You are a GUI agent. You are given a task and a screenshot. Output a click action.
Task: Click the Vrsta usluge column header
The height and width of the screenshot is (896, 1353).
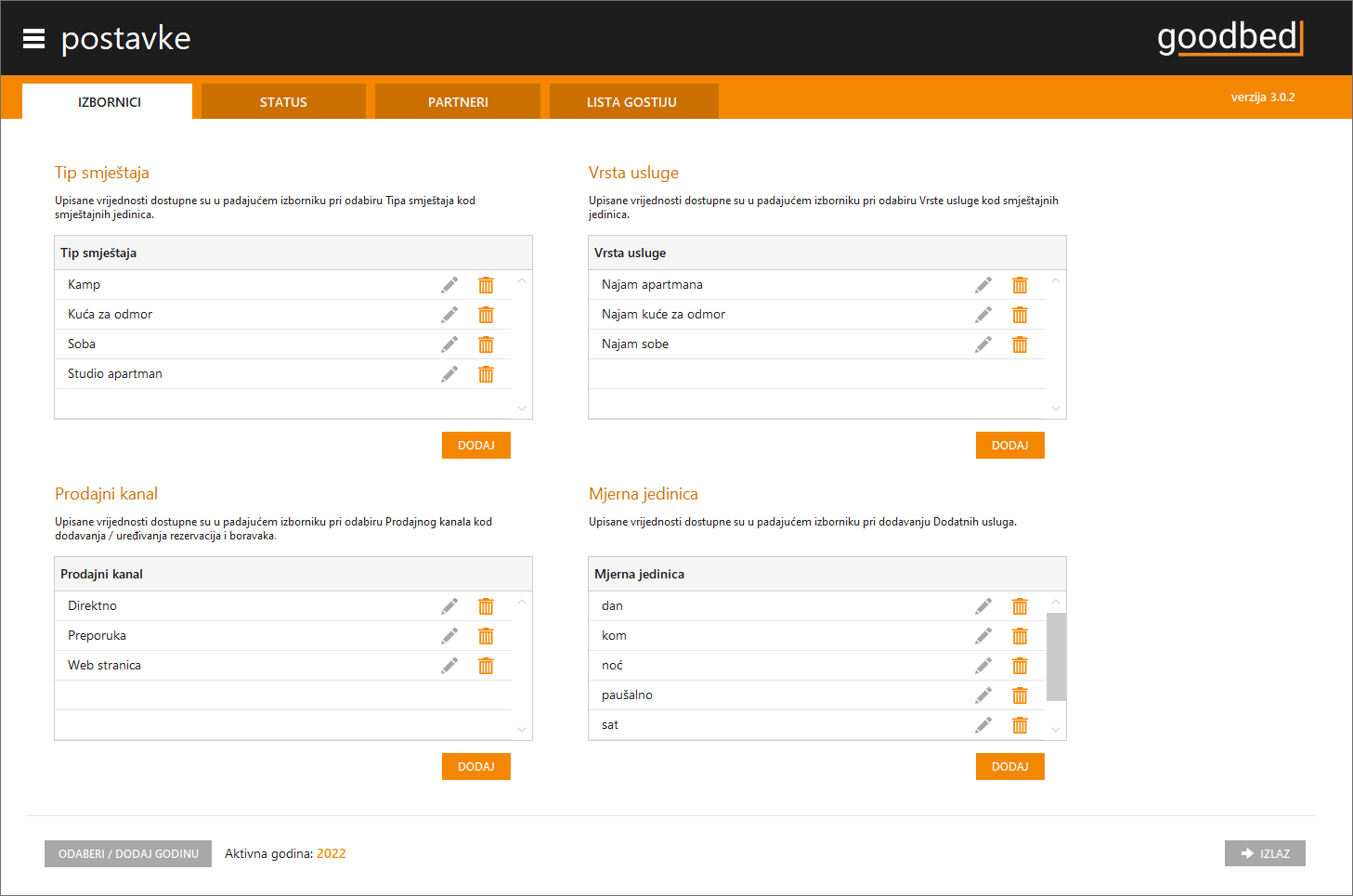[x=827, y=253]
